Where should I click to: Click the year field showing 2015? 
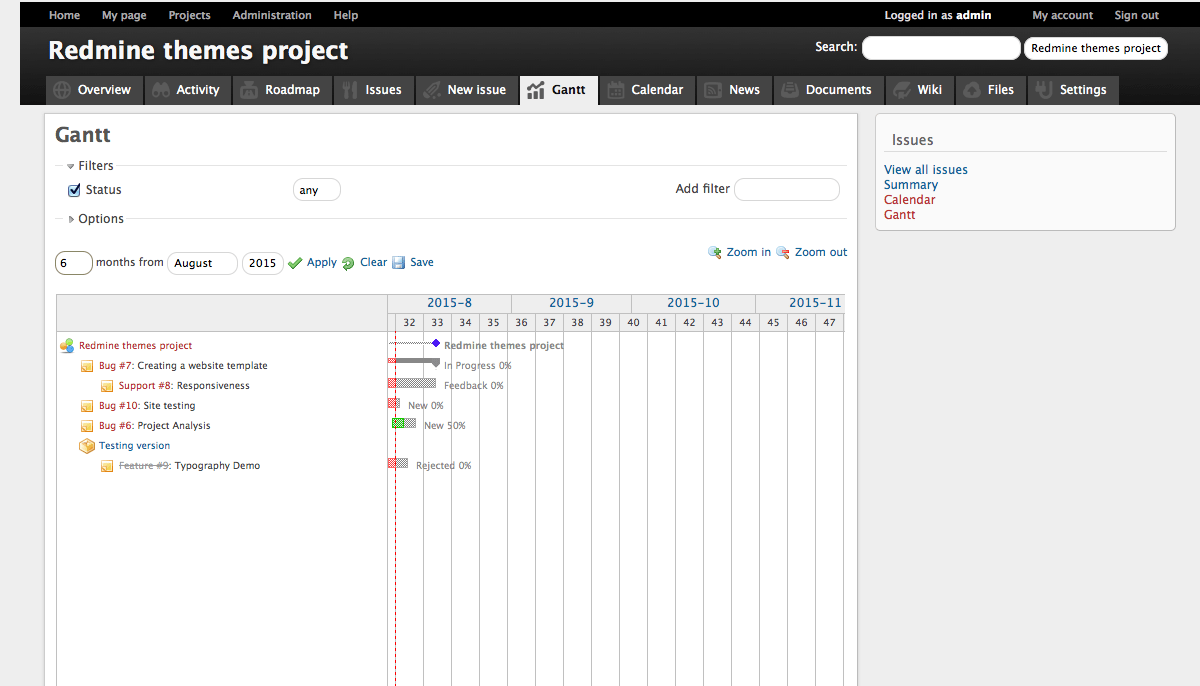click(263, 263)
